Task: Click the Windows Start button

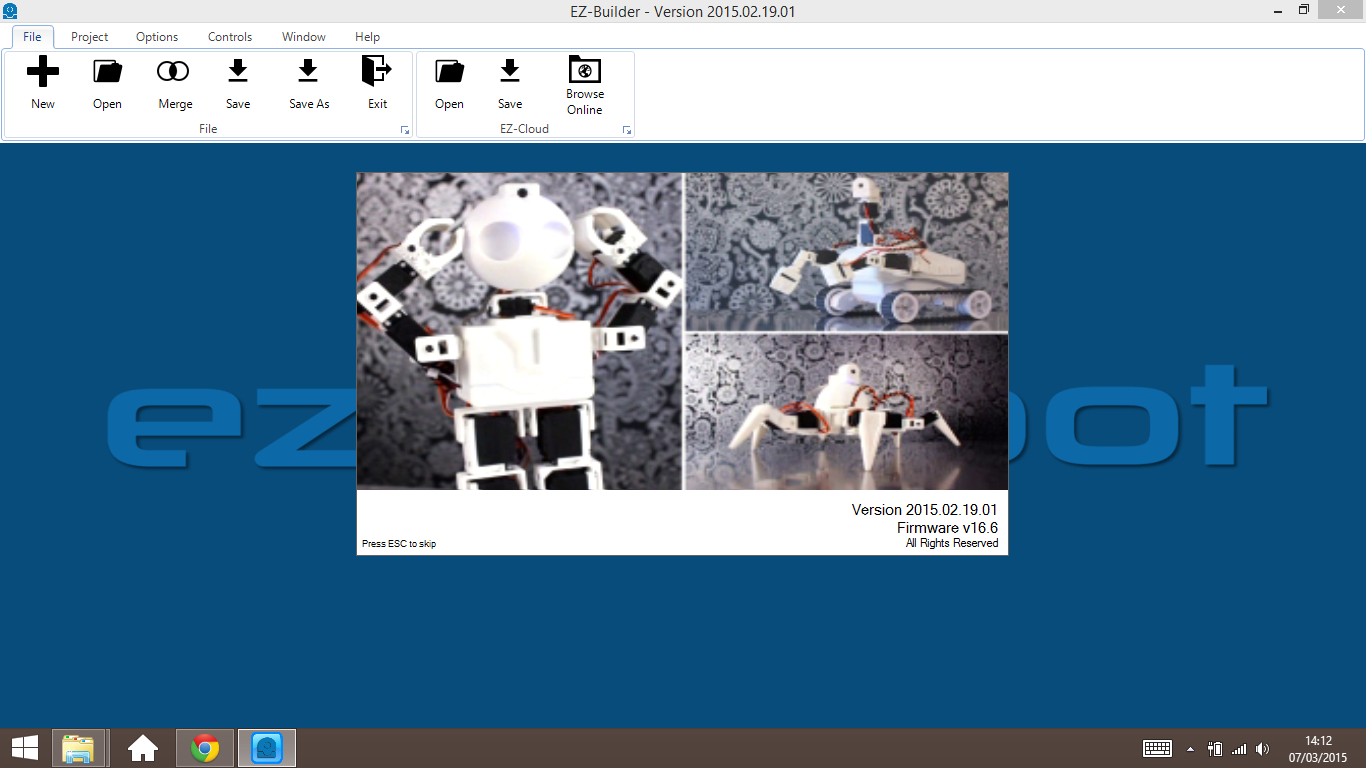Action: click(x=23, y=747)
